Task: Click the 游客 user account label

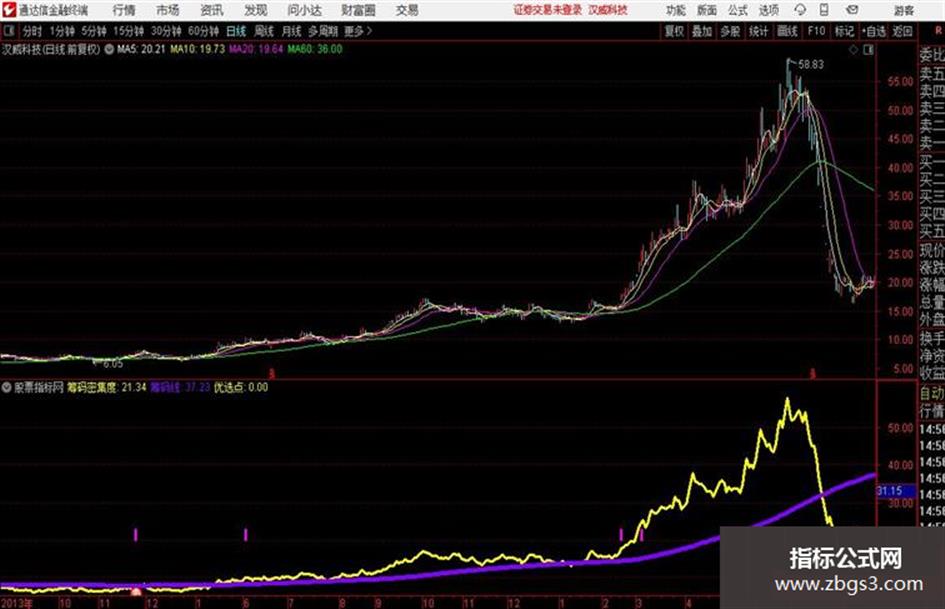Action: [x=903, y=10]
